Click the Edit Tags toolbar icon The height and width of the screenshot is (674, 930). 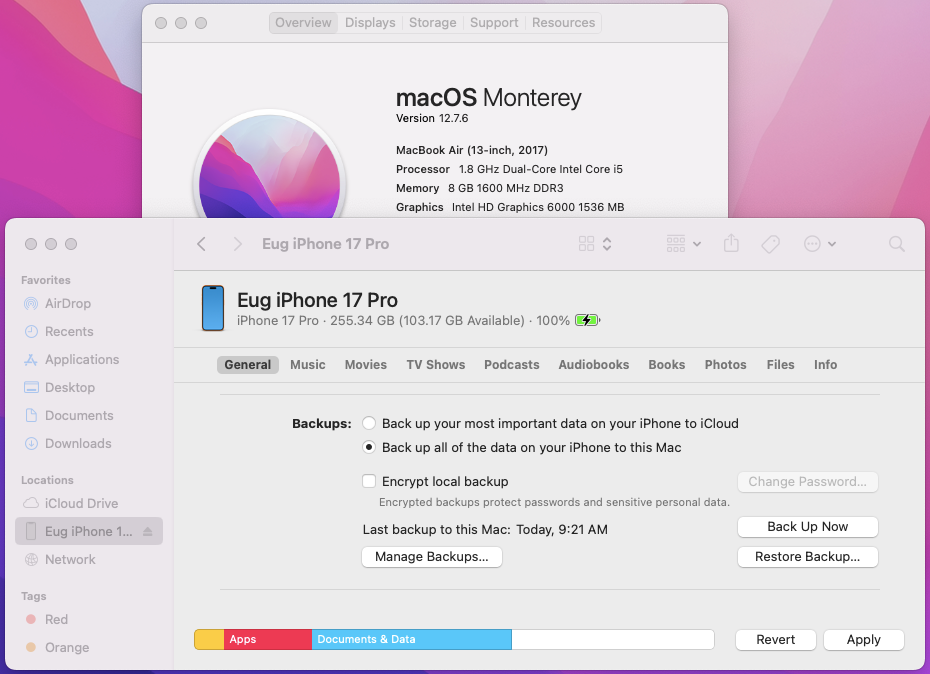tap(770, 244)
